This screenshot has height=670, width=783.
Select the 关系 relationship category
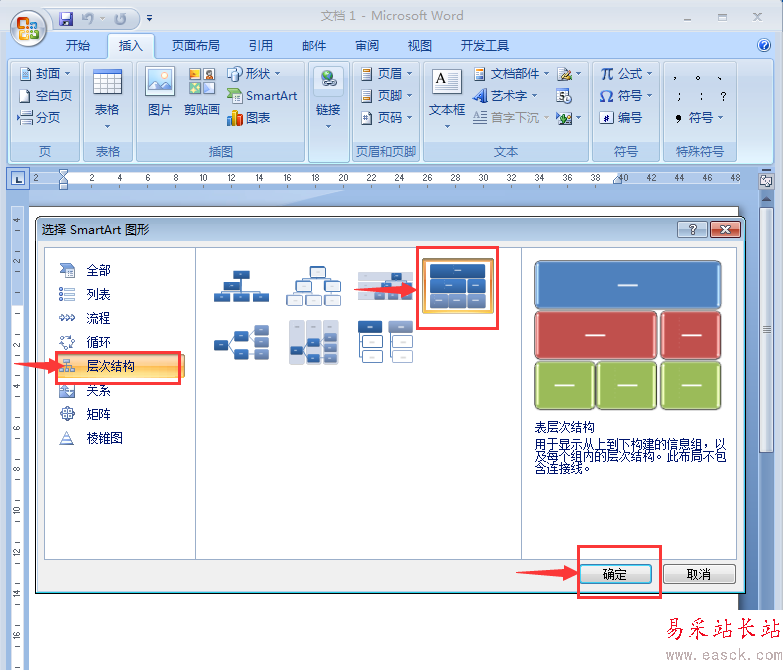coord(98,390)
